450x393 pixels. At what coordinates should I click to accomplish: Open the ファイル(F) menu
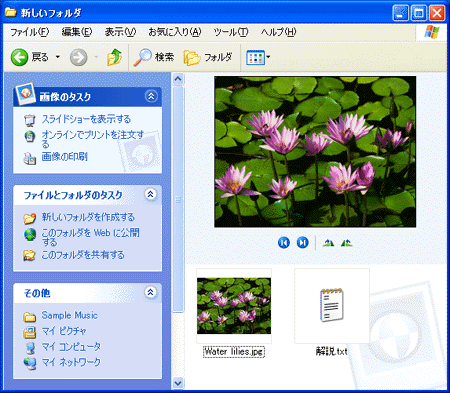tap(30, 32)
